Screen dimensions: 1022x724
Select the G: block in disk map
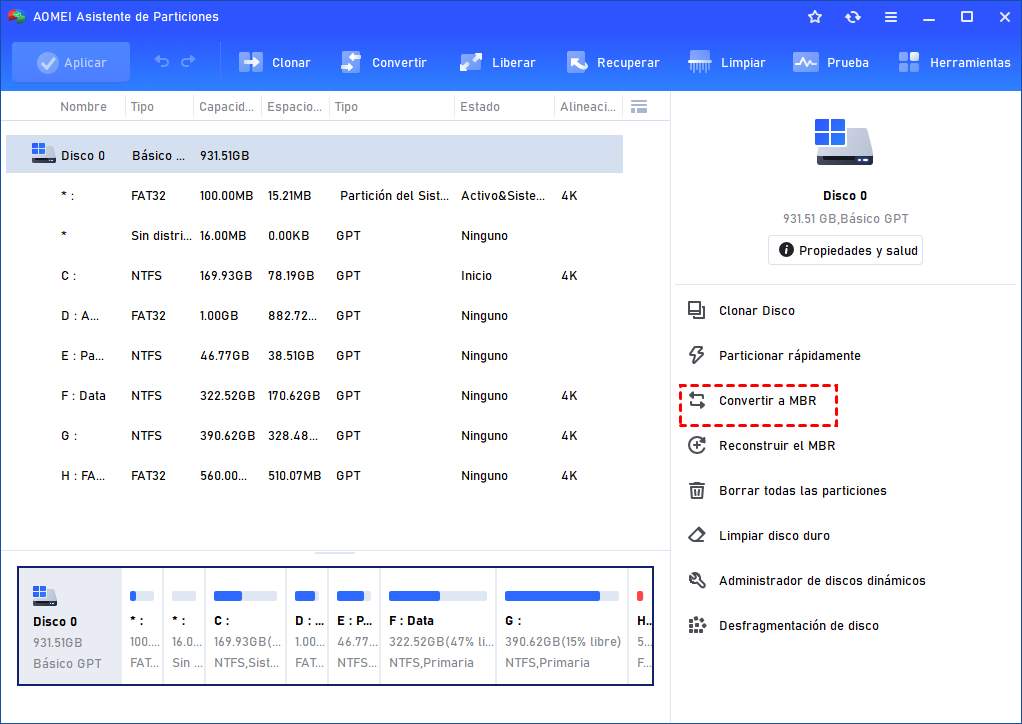click(562, 626)
